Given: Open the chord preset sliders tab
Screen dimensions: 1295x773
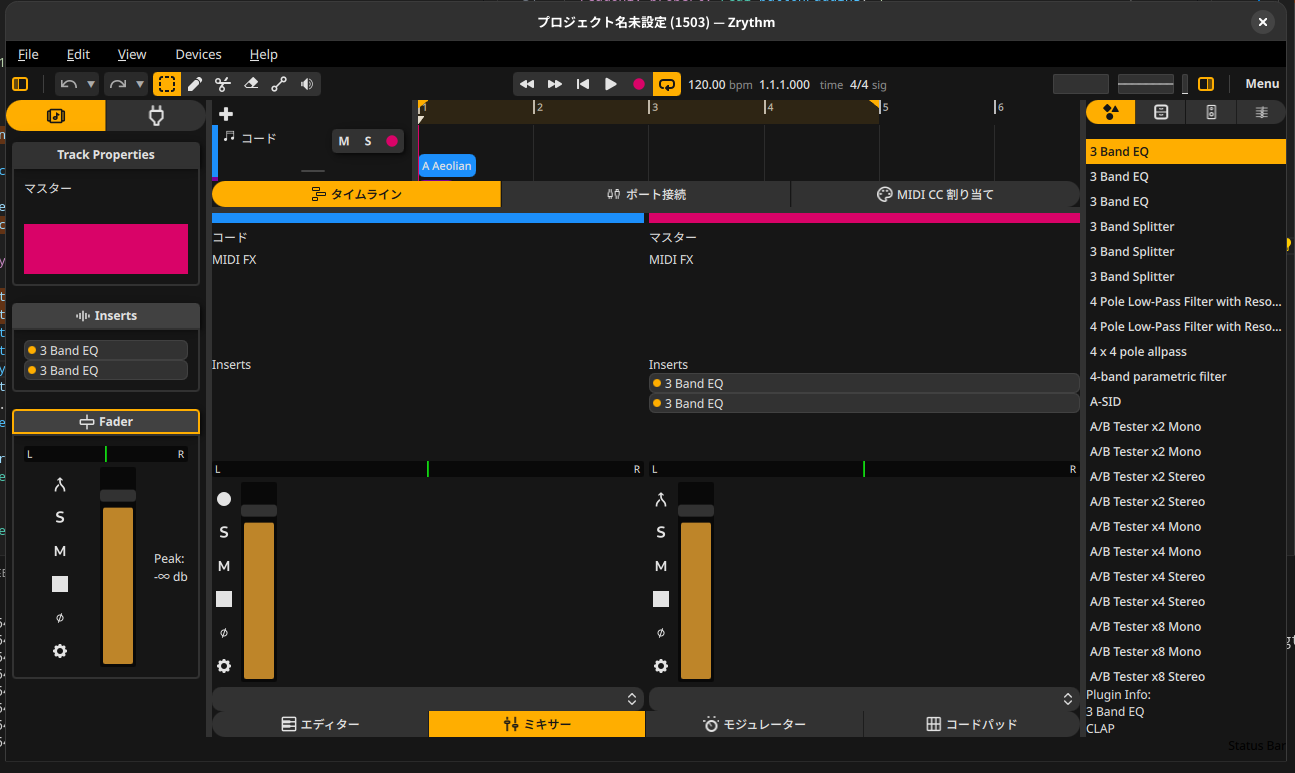Looking at the screenshot, I should click(1261, 112).
